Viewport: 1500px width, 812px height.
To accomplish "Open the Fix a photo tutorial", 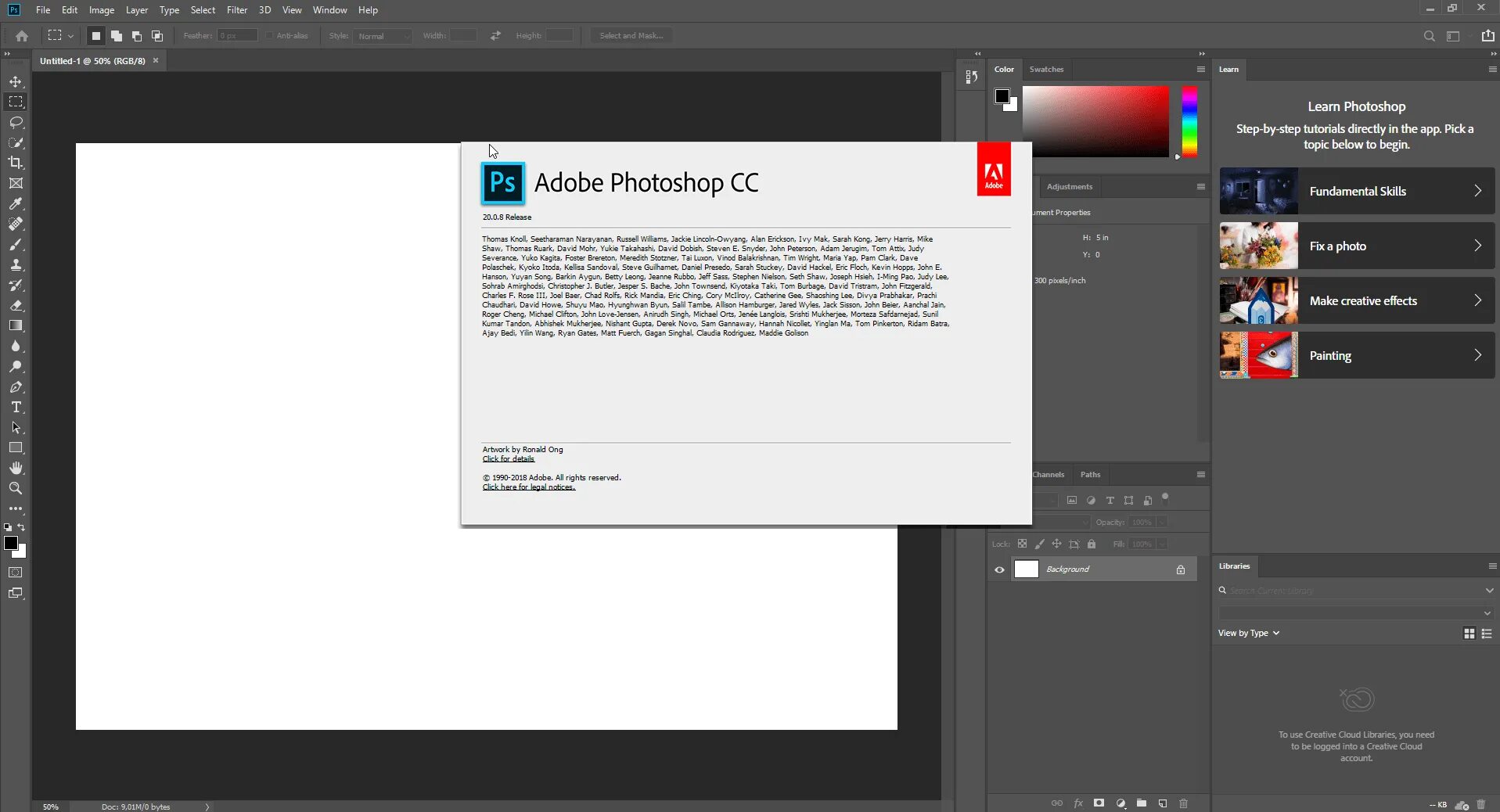I will click(1357, 246).
